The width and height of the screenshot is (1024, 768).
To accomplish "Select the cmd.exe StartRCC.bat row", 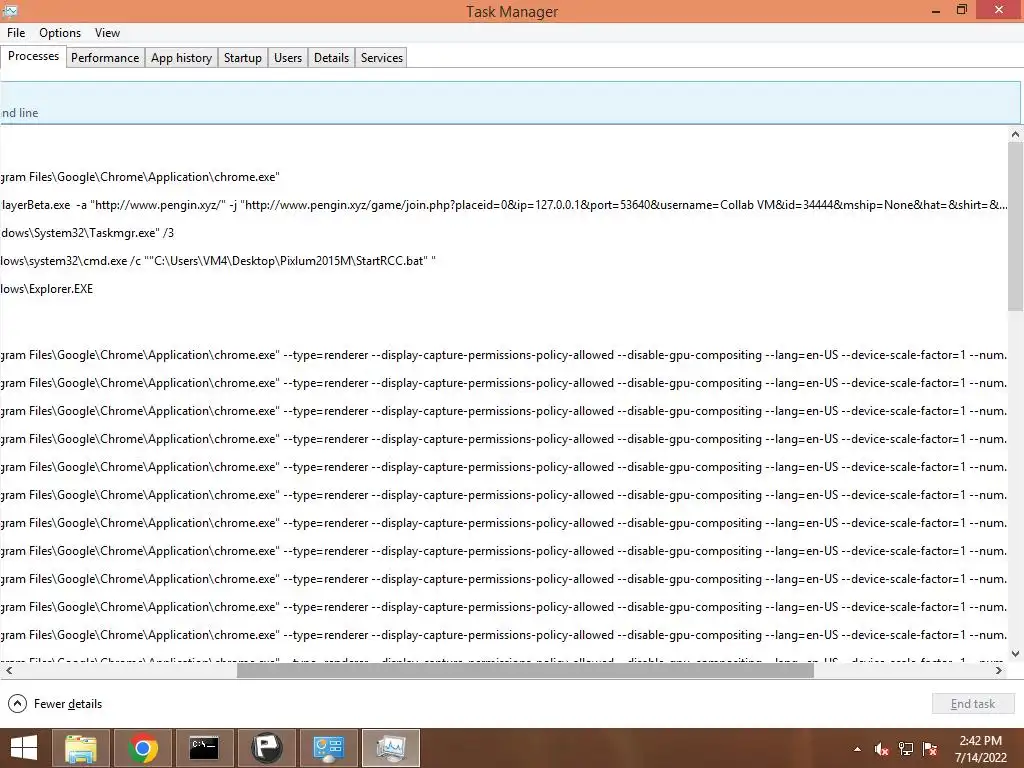I will tap(503, 261).
